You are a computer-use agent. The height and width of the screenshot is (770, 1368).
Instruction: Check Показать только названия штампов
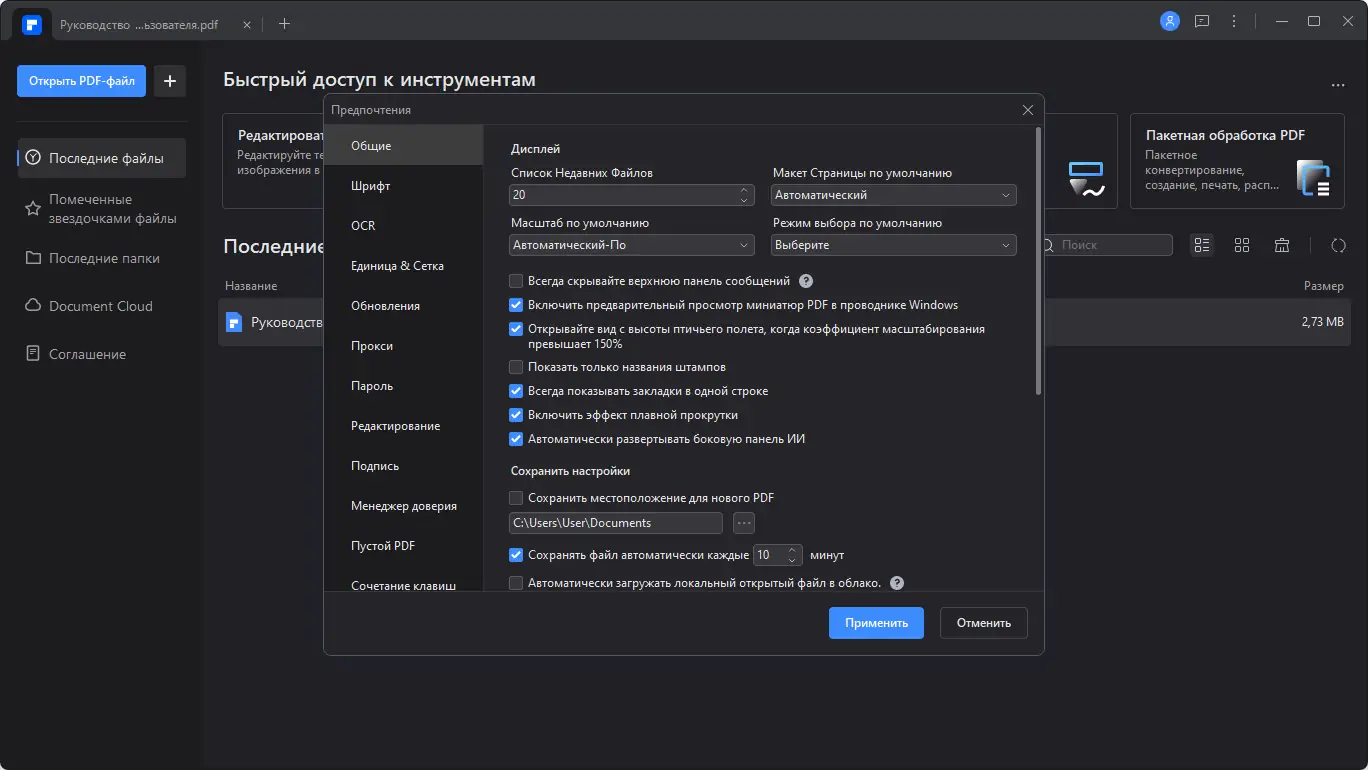(x=516, y=367)
